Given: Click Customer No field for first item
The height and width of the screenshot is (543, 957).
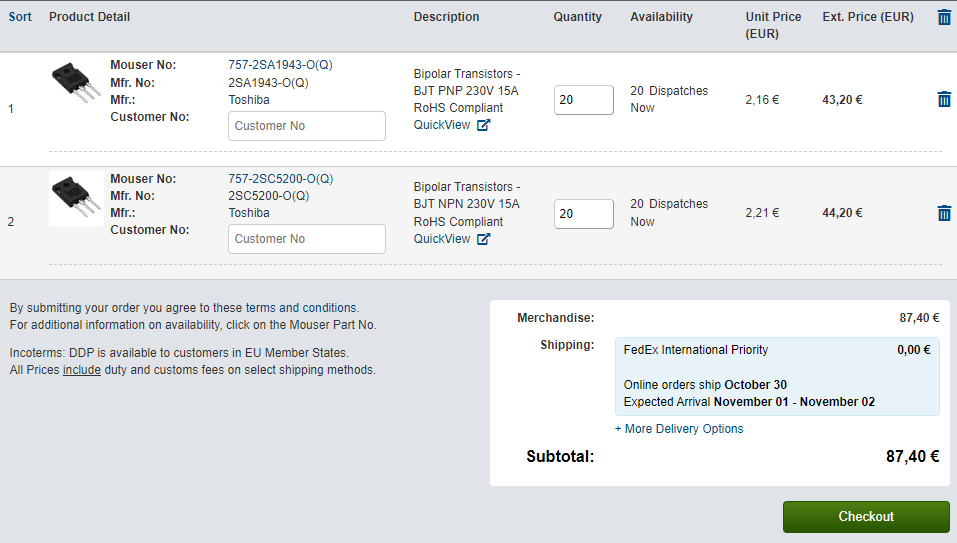Looking at the screenshot, I should coord(307,126).
